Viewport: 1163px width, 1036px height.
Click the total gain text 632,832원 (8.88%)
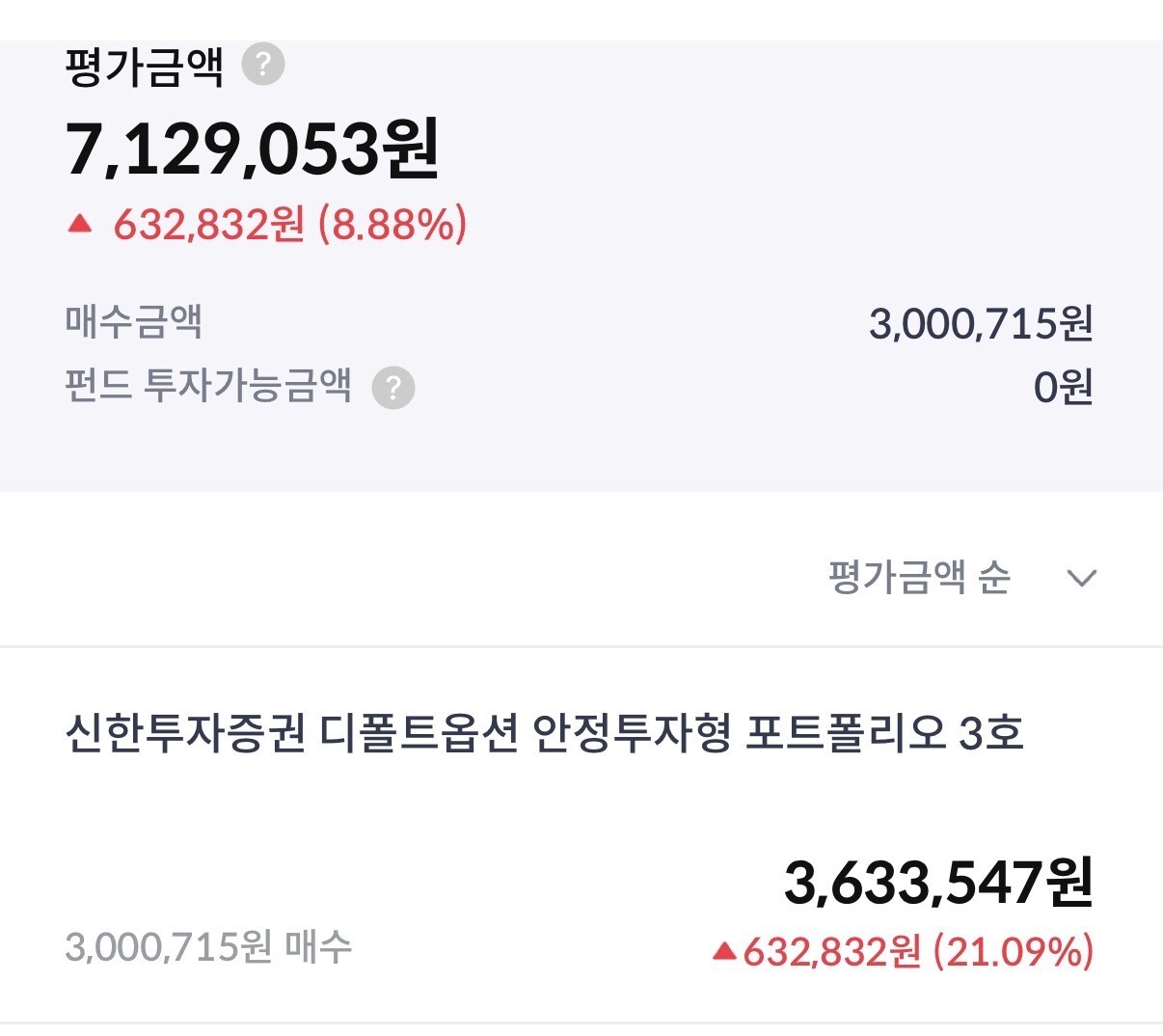point(289,225)
